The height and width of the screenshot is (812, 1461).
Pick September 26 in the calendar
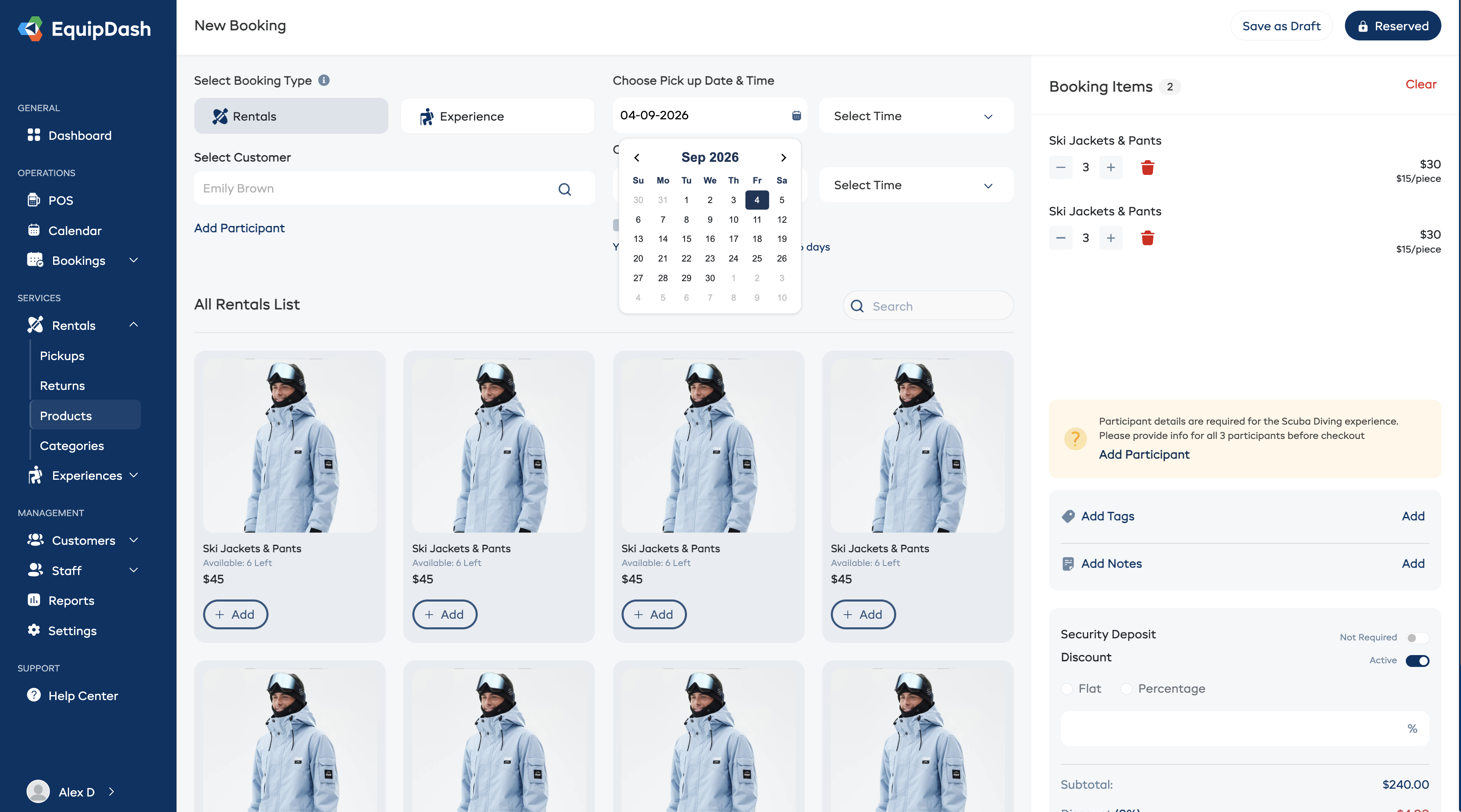click(x=781, y=259)
